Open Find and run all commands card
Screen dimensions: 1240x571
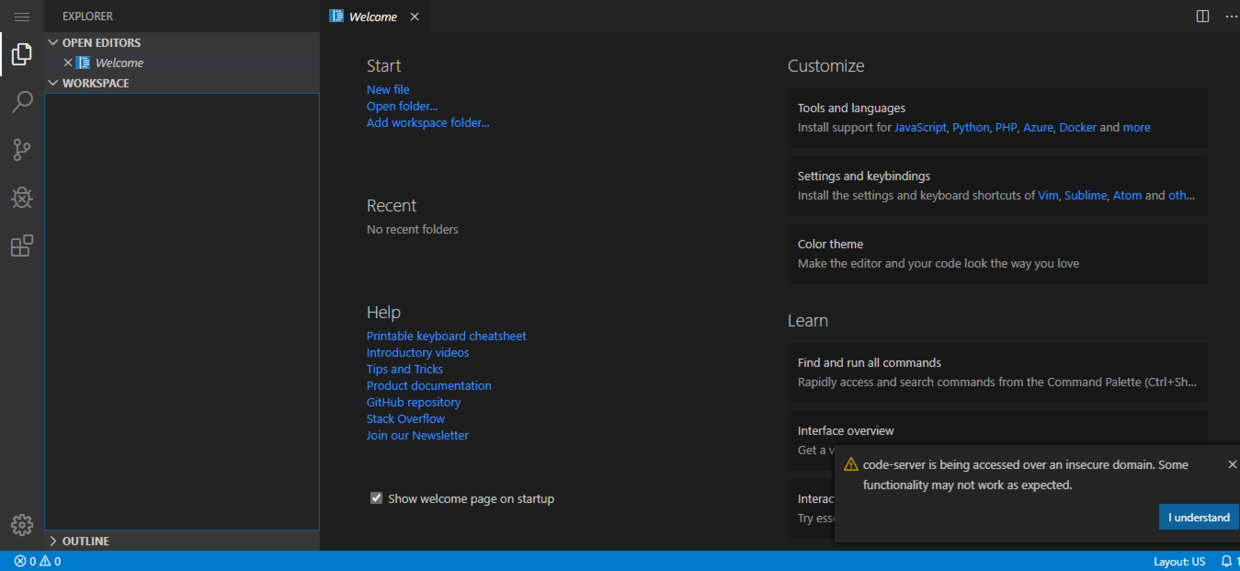pos(998,373)
